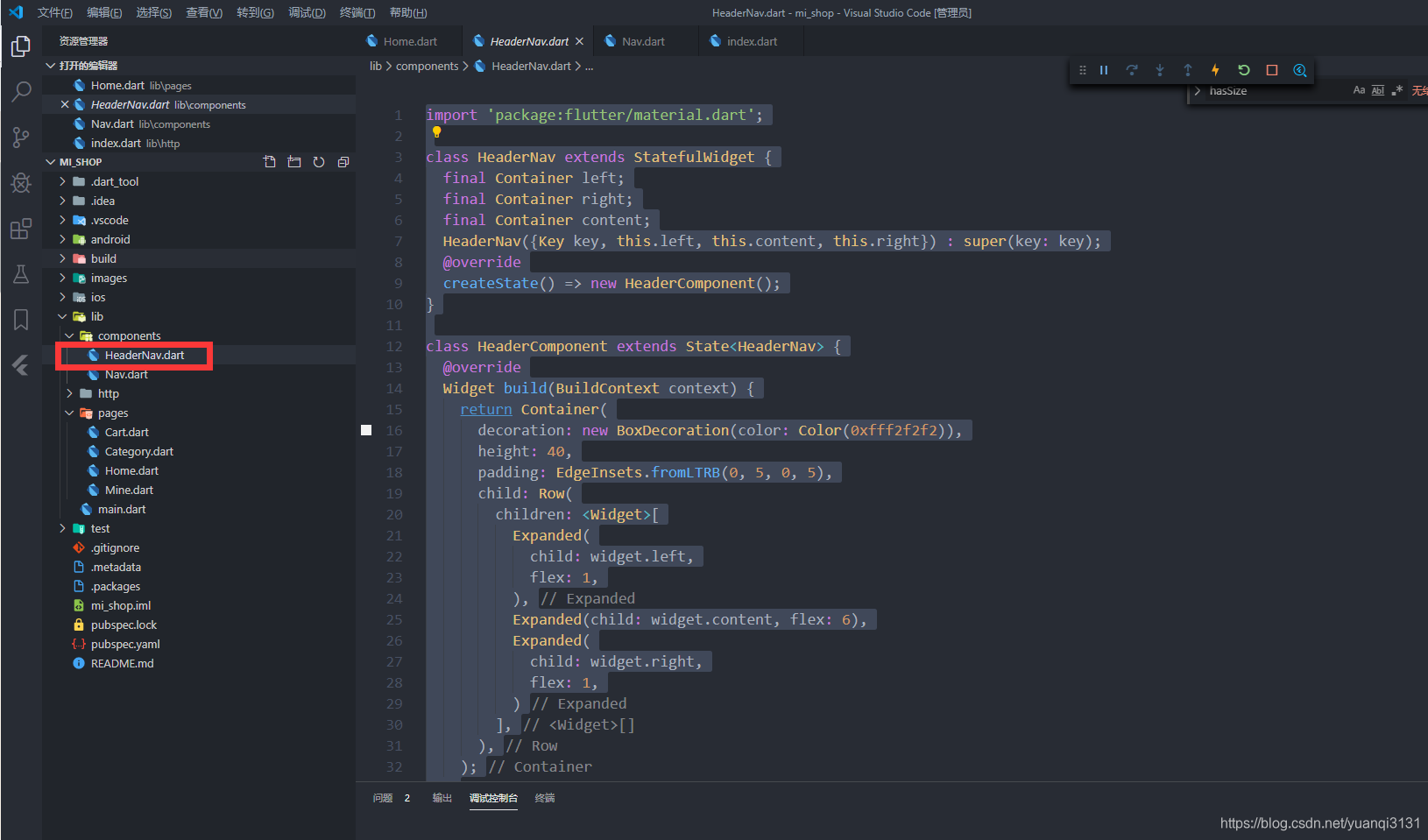The width and height of the screenshot is (1428, 840).
Task: Close HeaderNav.dart in open editors list
Action: (x=65, y=104)
